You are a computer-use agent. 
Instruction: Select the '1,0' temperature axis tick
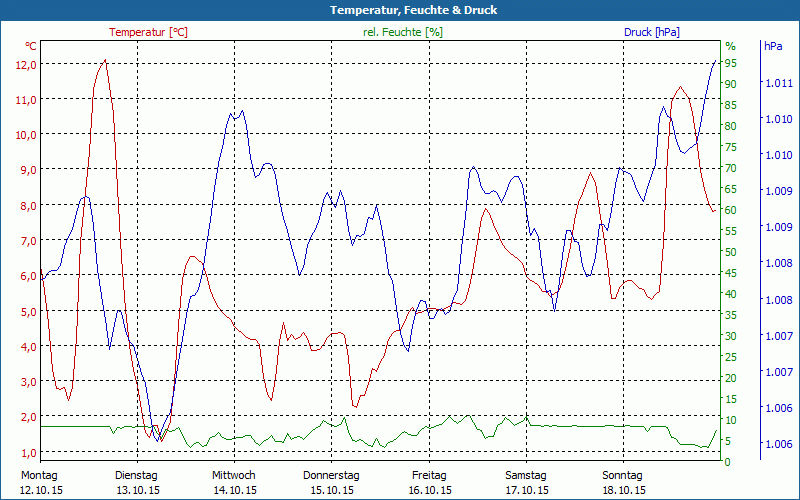[28, 452]
